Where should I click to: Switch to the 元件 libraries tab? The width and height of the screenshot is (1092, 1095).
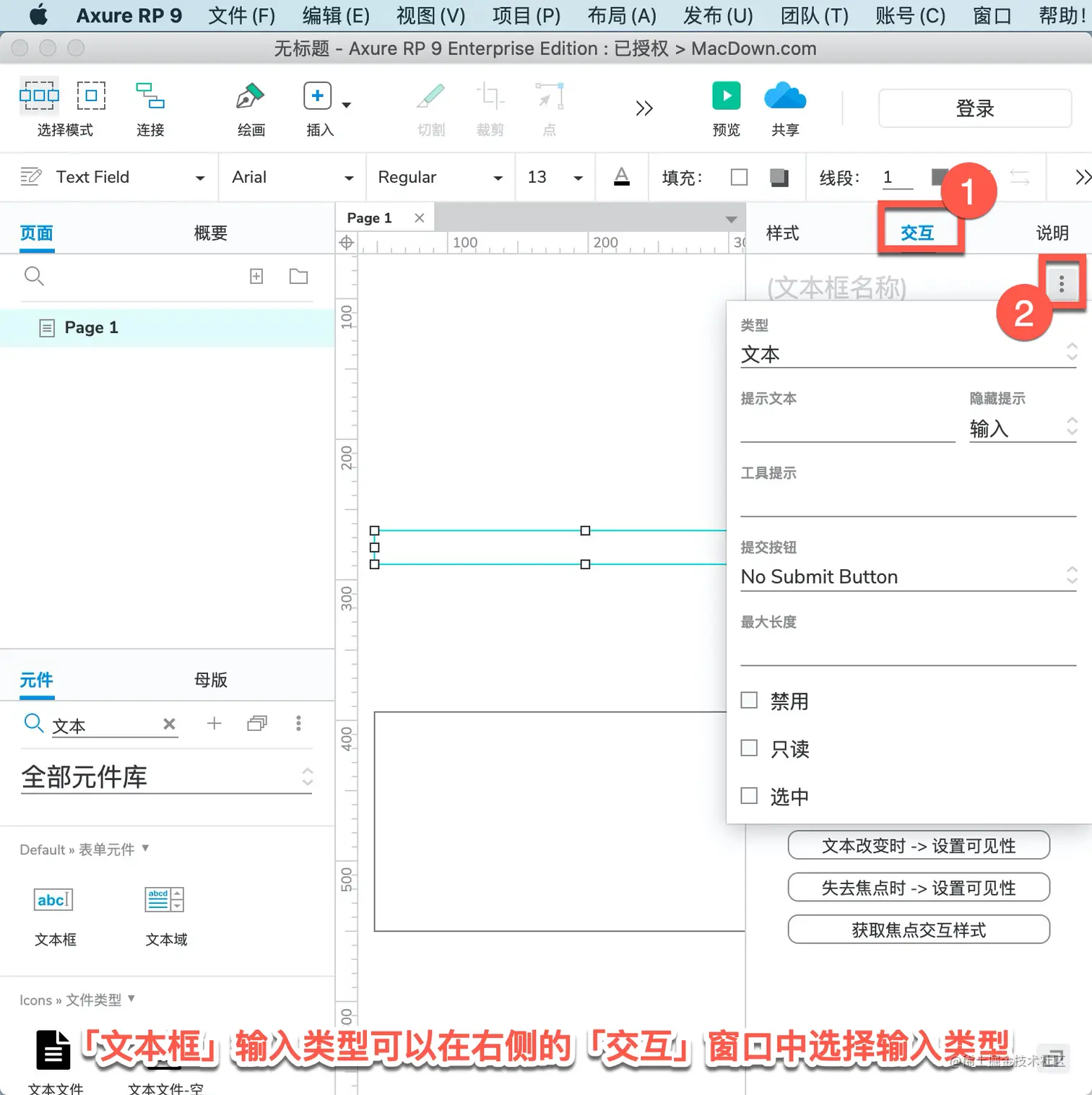tap(37, 680)
